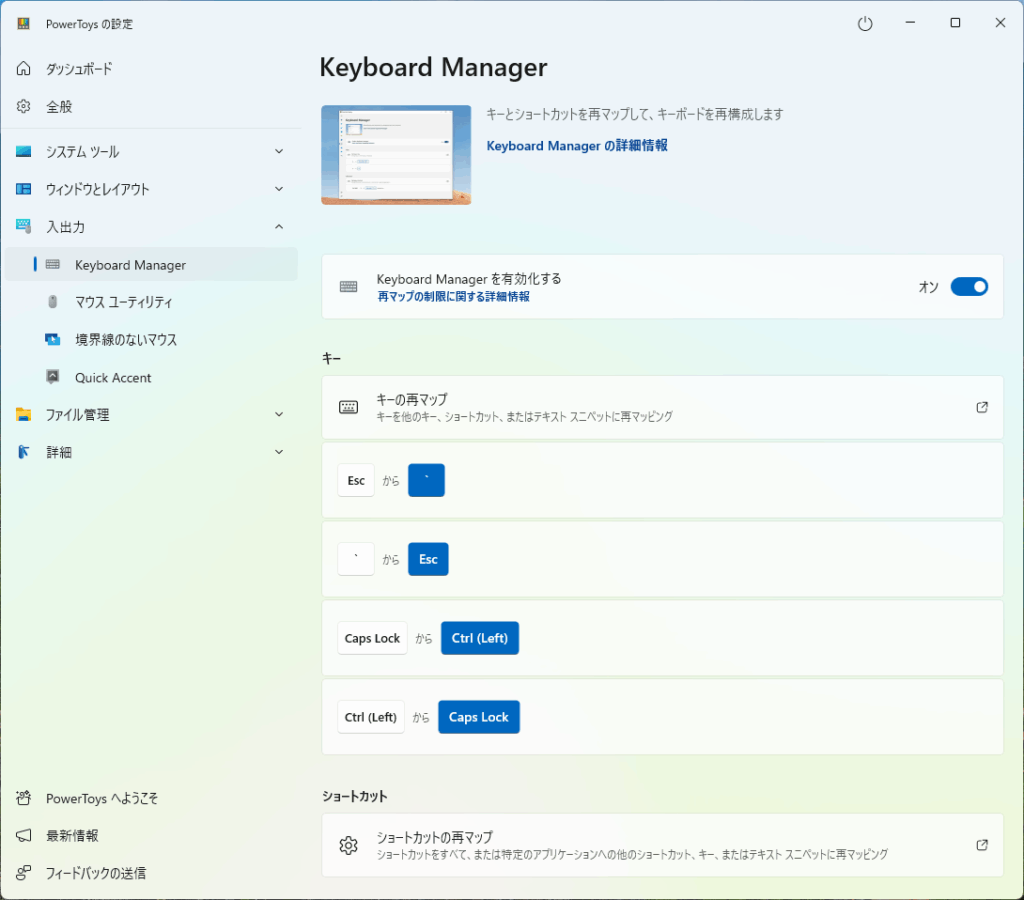Click the ショートカットの再マップ card
1024x900 pixels.
(662, 845)
